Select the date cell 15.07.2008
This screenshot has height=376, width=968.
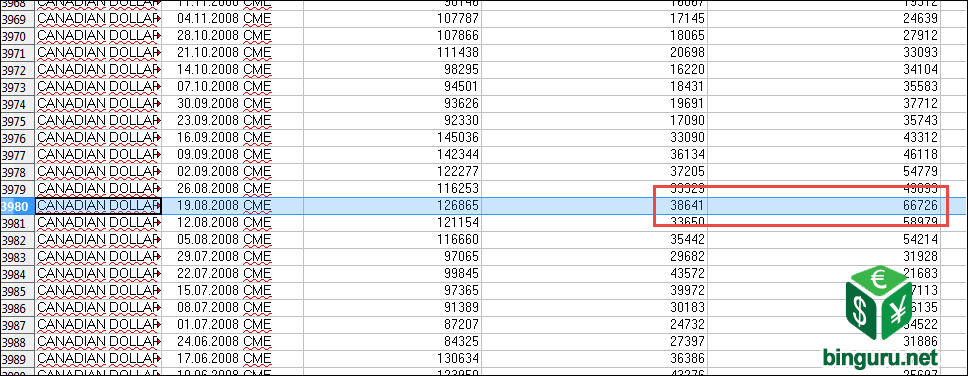(x=232, y=290)
